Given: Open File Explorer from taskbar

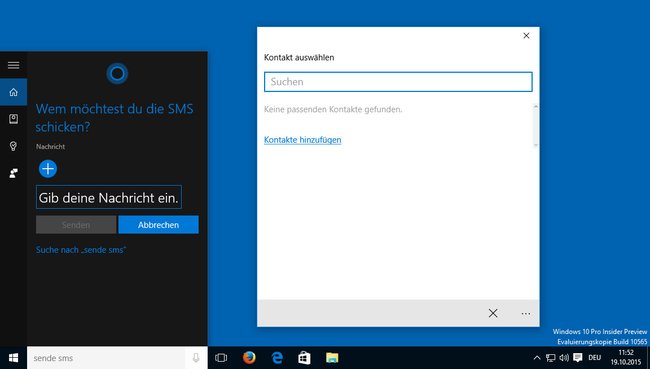Looking at the screenshot, I should tap(332, 357).
